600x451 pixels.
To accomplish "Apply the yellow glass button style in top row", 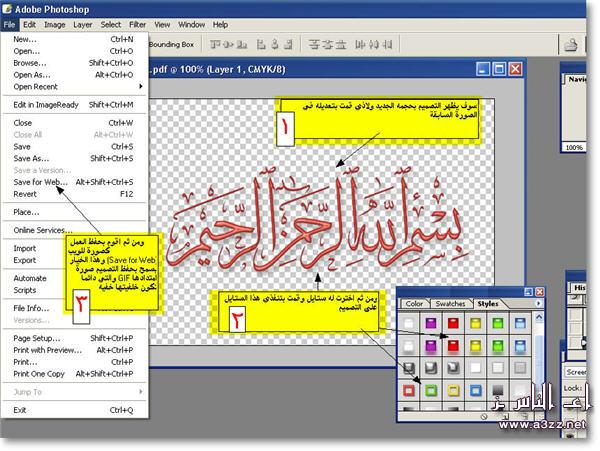I will [475, 323].
